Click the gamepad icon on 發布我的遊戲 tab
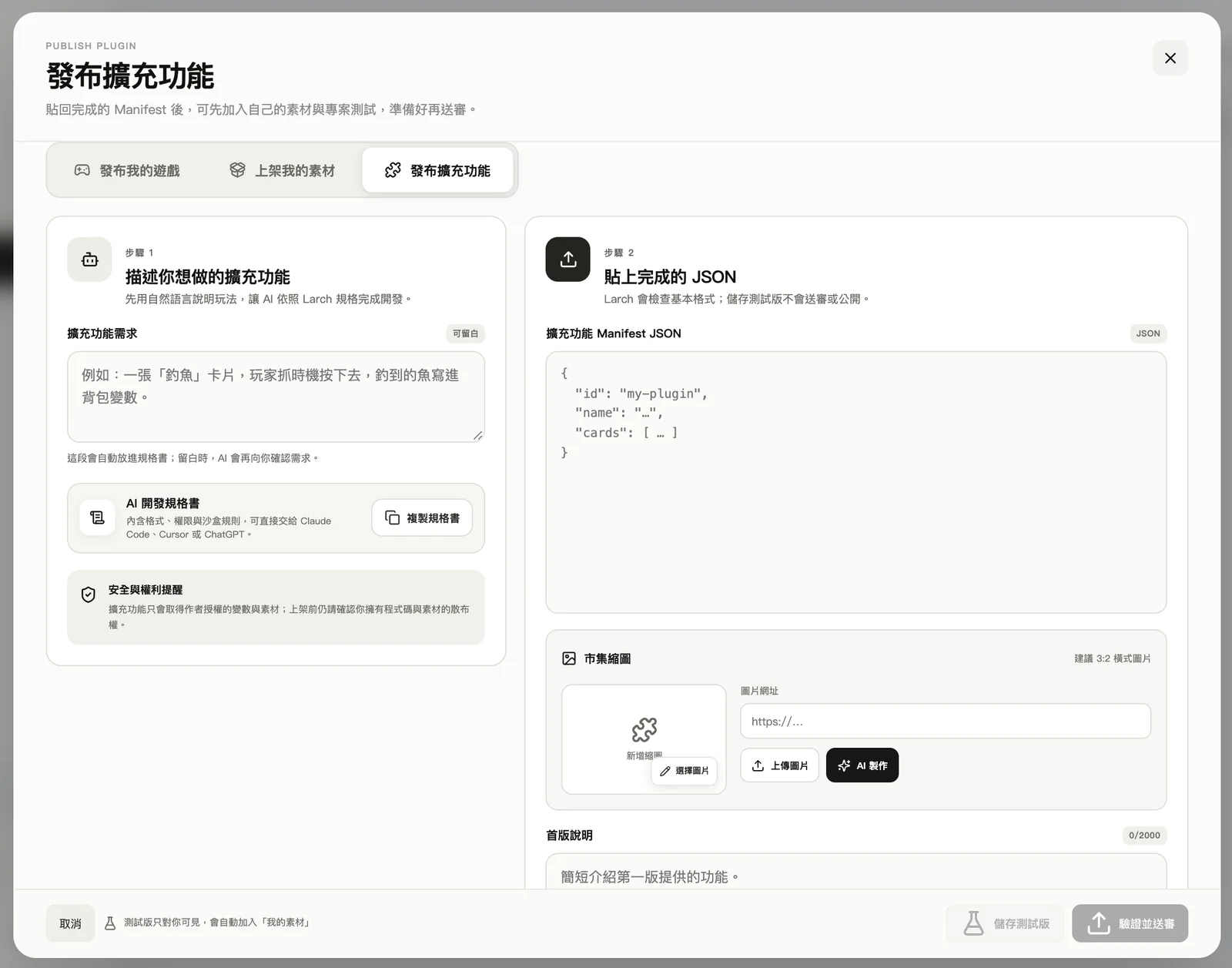This screenshot has width=1232, height=968. [x=82, y=170]
